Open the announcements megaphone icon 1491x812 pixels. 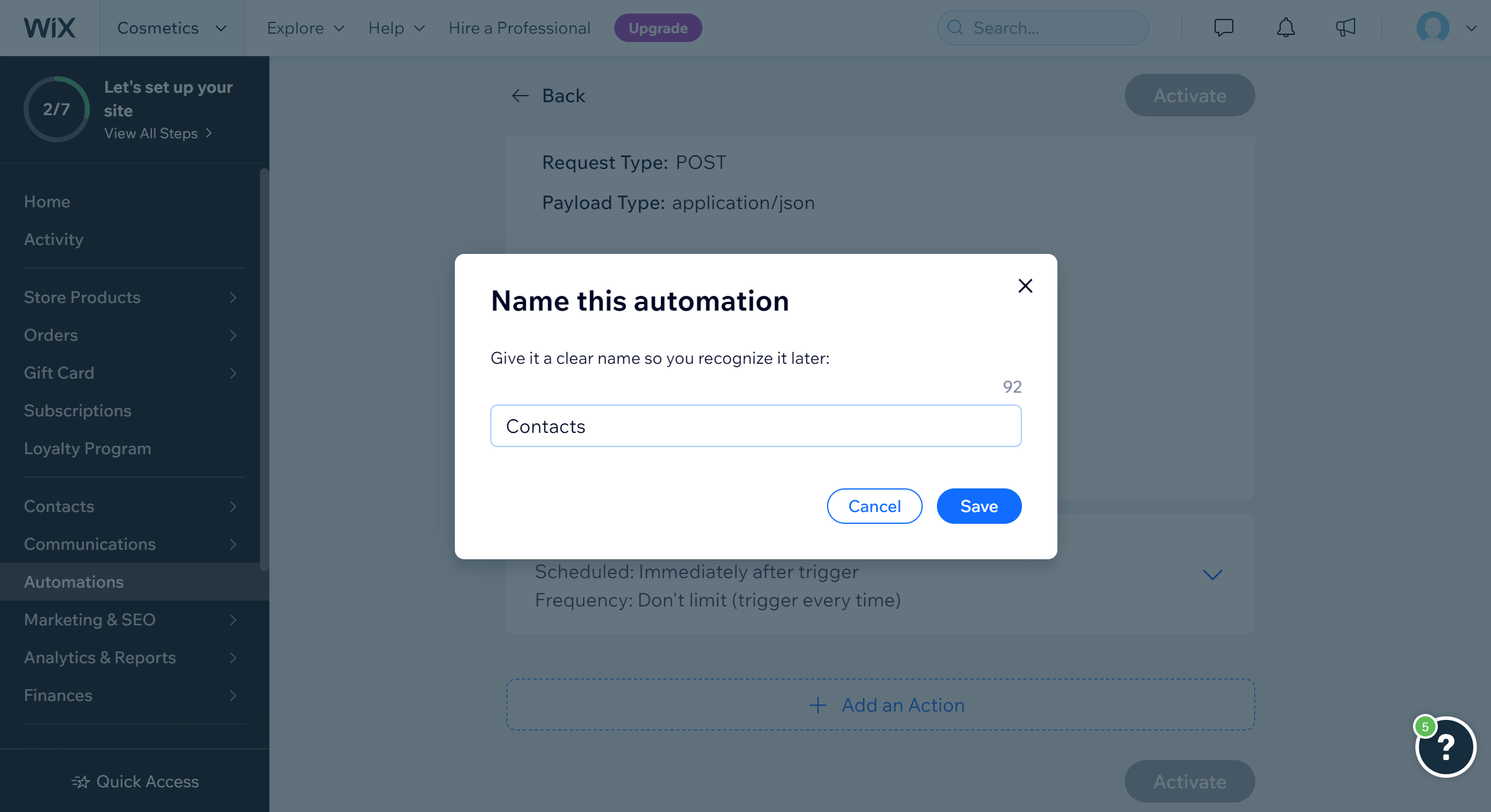[x=1346, y=28]
